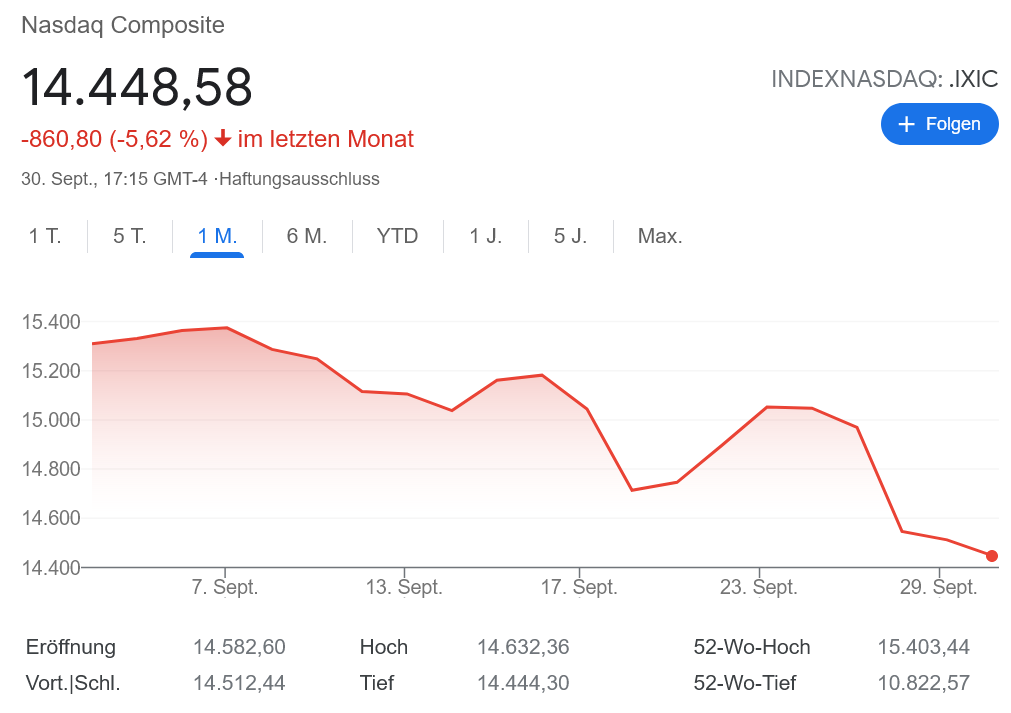Click the Eröffnung value 14.582,60
Image resolution: width=1011 pixels, height=713 pixels.
[239, 647]
